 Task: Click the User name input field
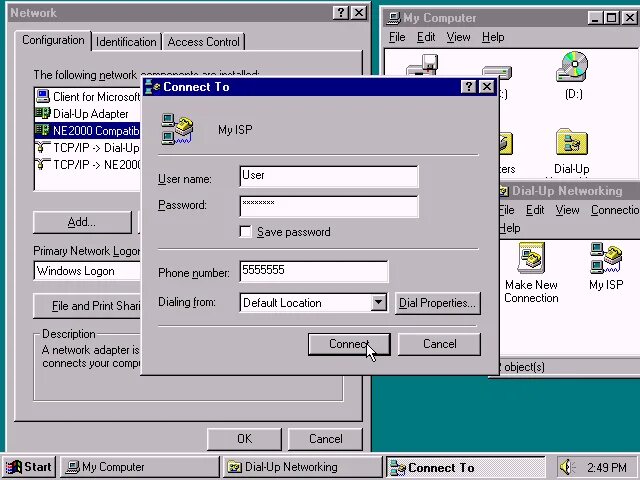(329, 176)
